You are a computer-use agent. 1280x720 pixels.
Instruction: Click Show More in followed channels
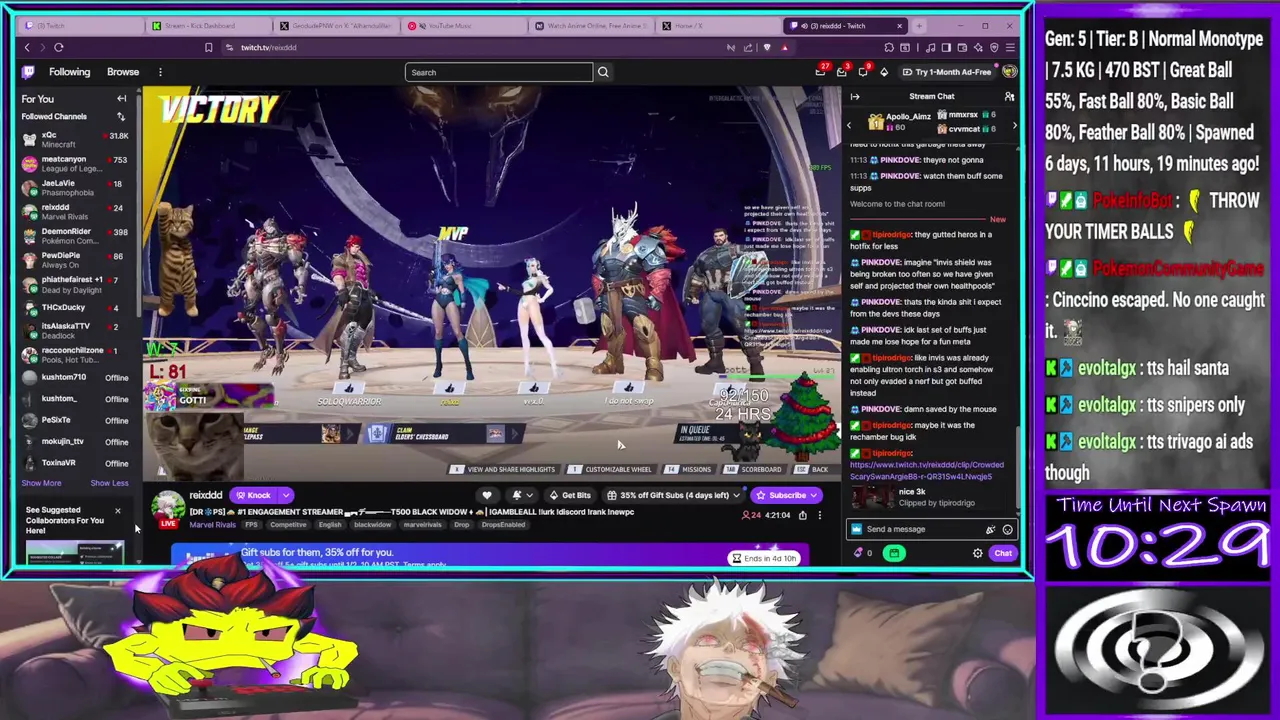click(41, 483)
